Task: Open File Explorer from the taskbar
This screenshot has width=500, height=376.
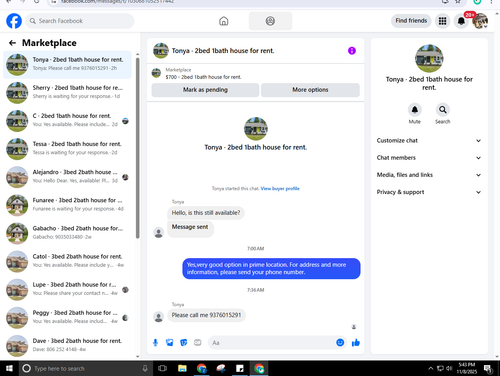Action: click(x=182, y=368)
